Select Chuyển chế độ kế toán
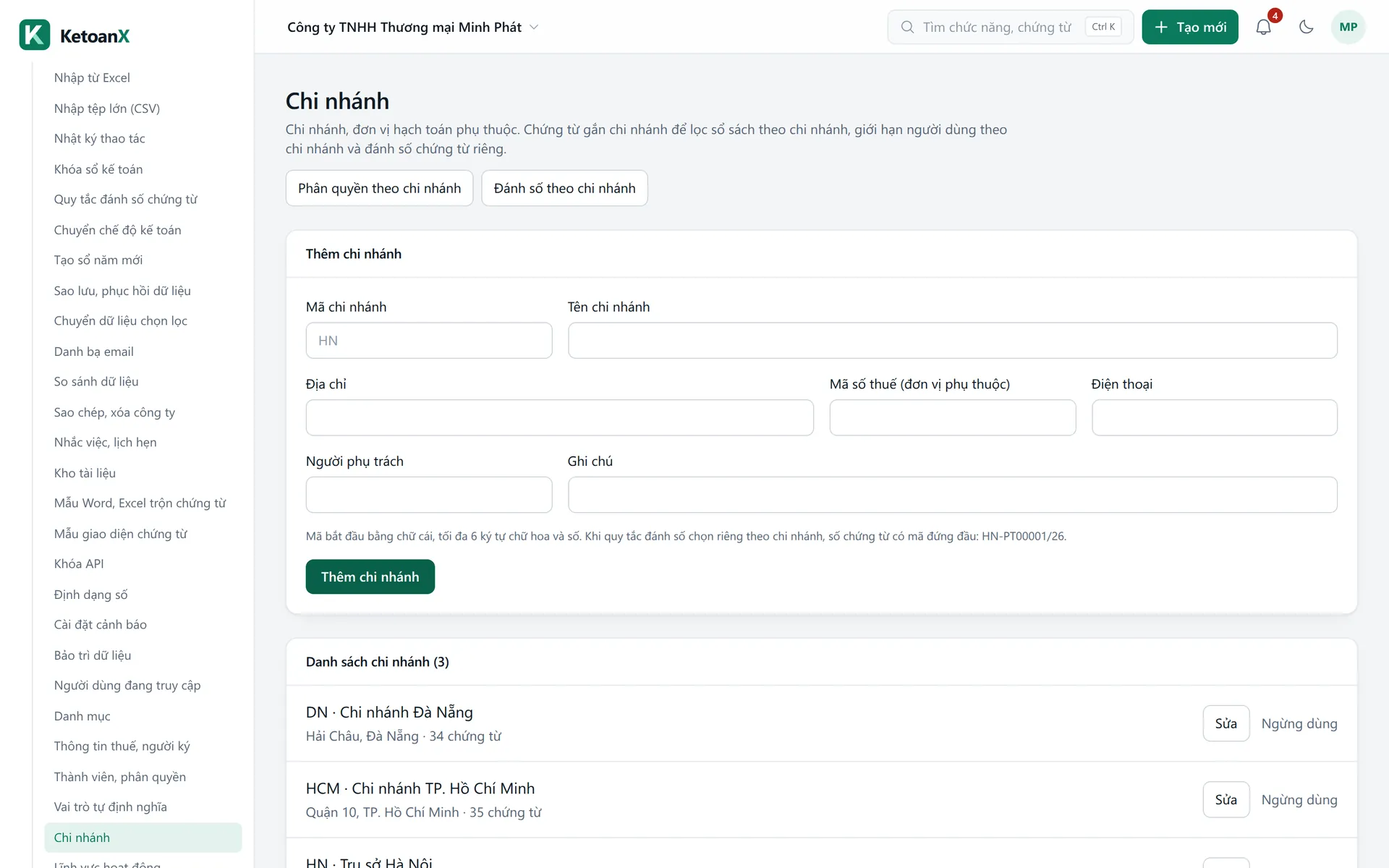The height and width of the screenshot is (868, 1389). click(143, 229)
